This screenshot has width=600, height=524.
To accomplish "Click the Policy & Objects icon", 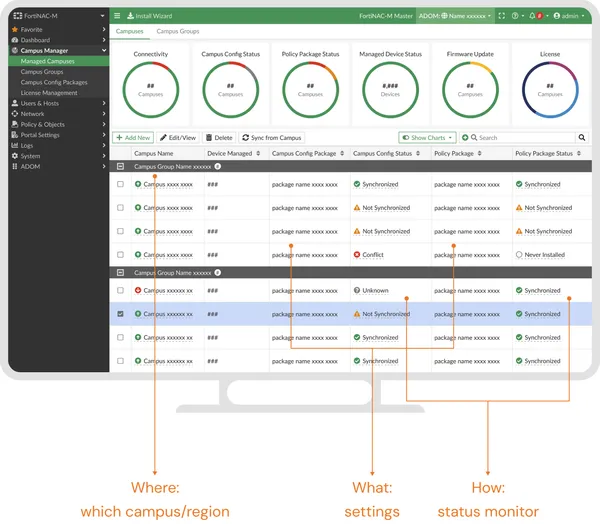I will [x=15, y=124].
